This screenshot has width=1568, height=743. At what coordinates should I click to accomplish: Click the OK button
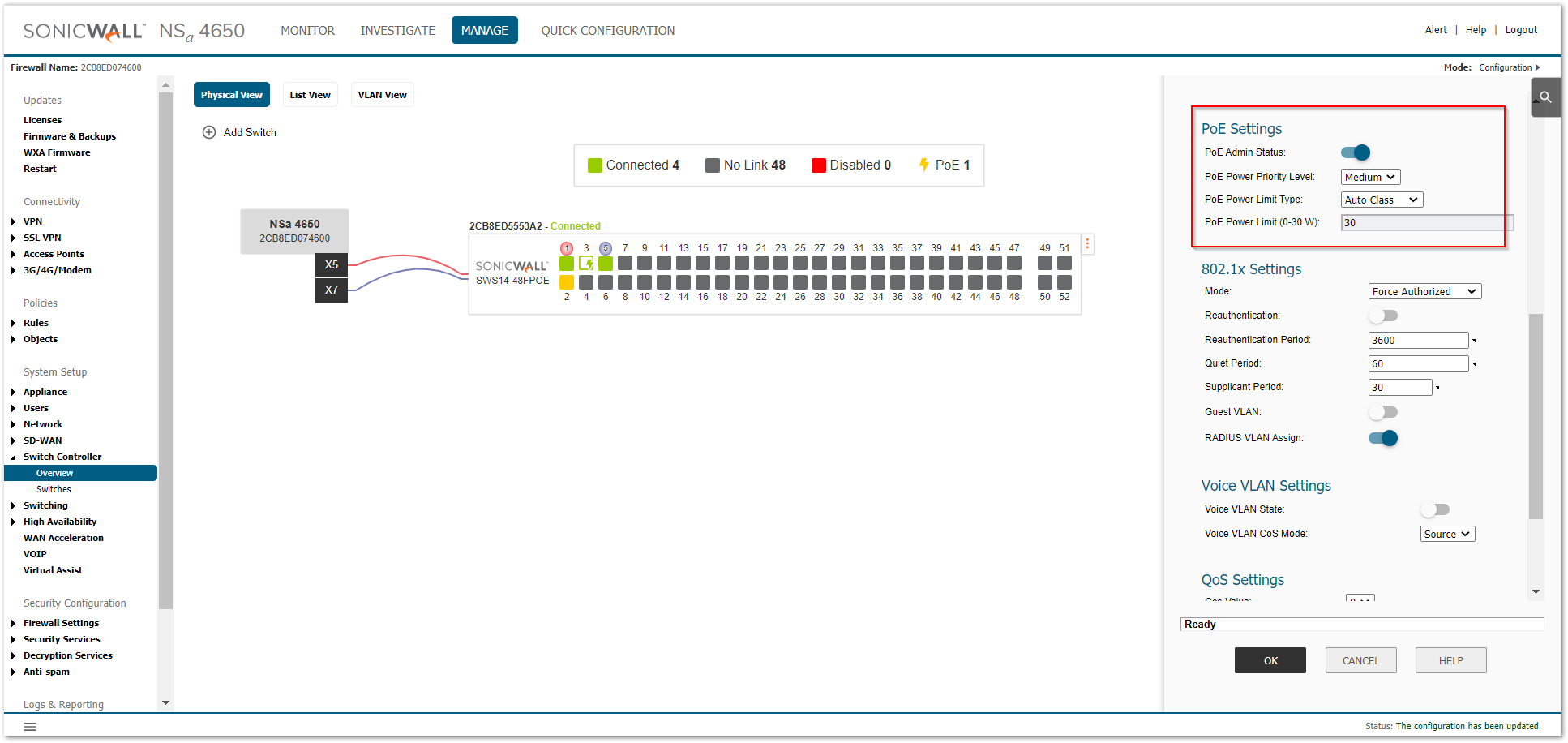(x=1270, y=660)
